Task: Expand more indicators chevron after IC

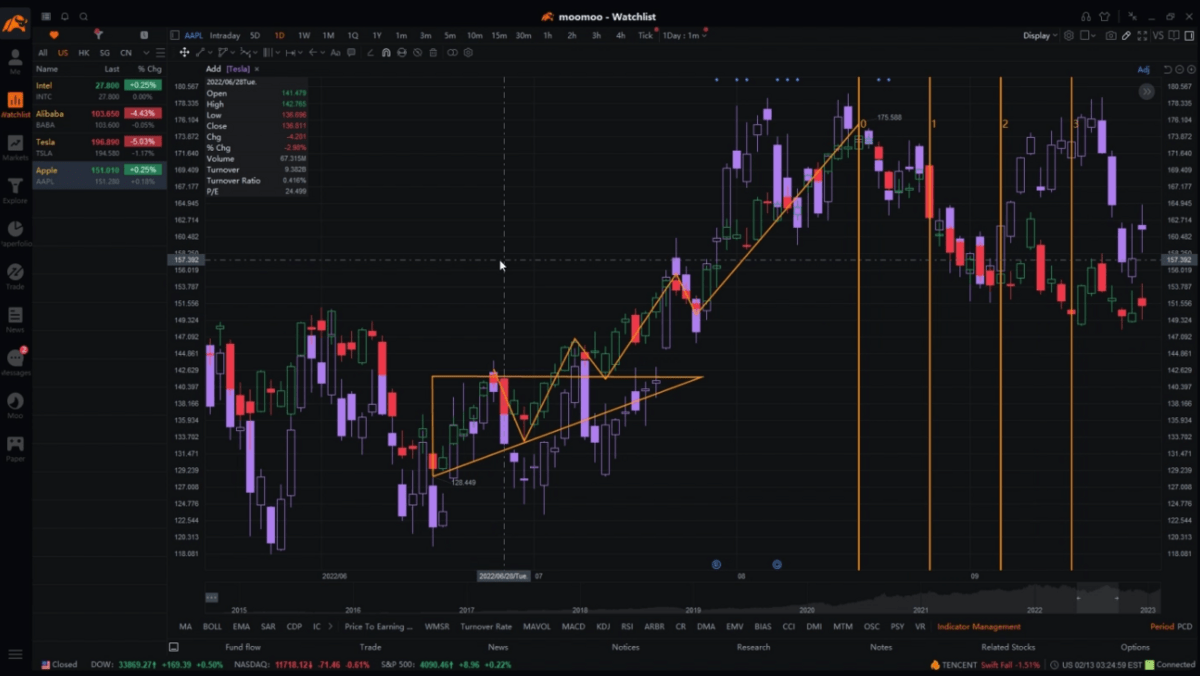Action: point(331,626)
